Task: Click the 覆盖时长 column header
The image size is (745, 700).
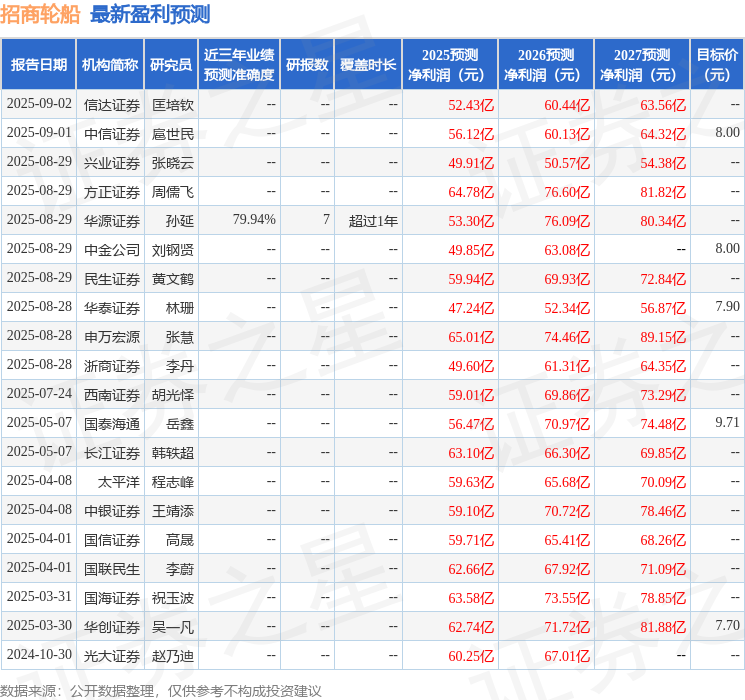Action: pos(368,65)
